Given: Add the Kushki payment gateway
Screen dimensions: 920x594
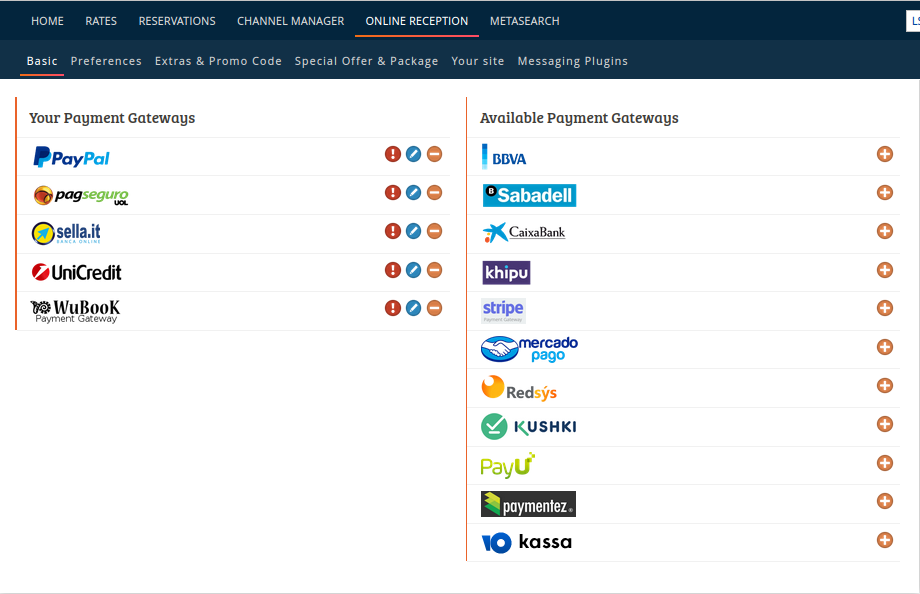Looking at the screenshot, I should (x=885, y=424).
